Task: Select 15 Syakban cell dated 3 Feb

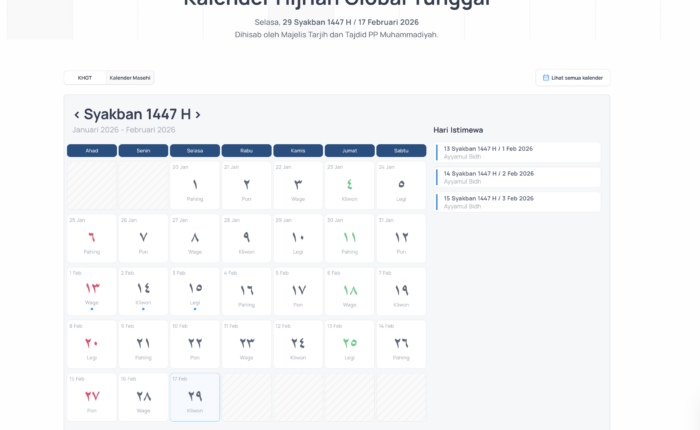Action: tap(195, 291)
